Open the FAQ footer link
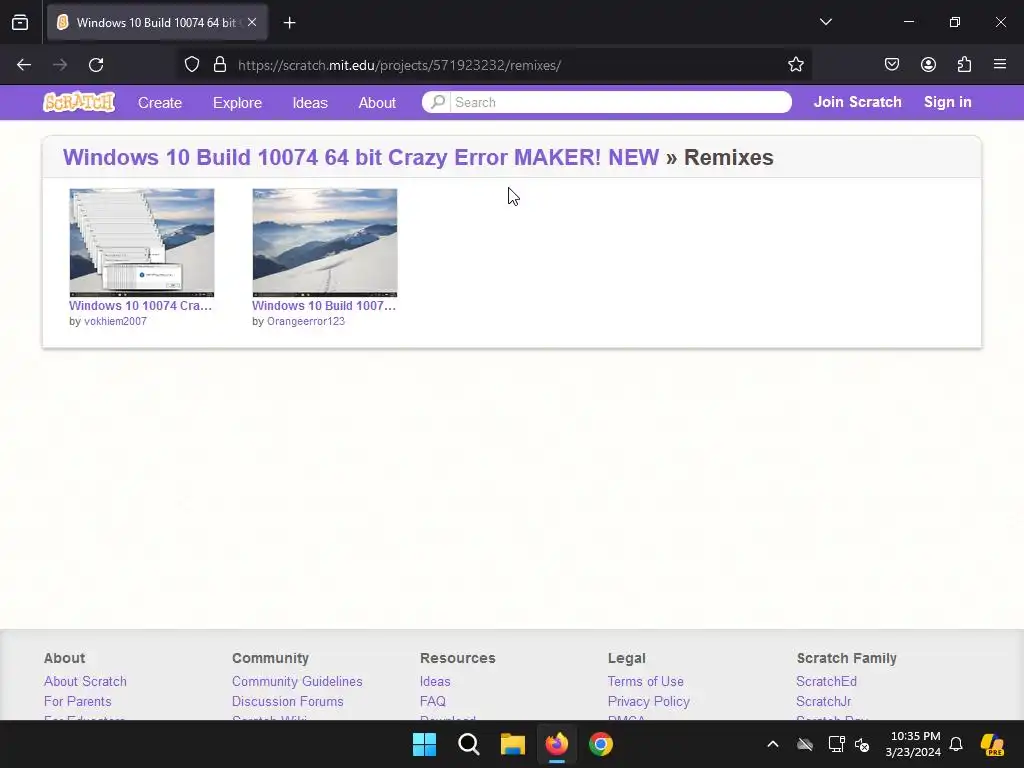The height and width of the screenshot is (768, 1024). click(x=433, y=701)
